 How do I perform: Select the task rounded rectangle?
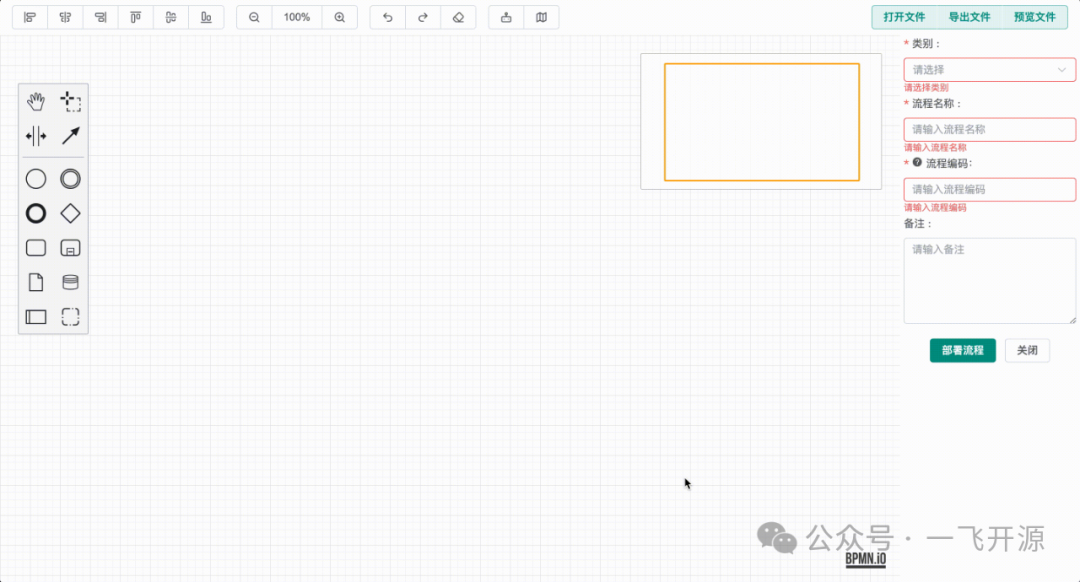pyautogui.click(x=36, y=248)
